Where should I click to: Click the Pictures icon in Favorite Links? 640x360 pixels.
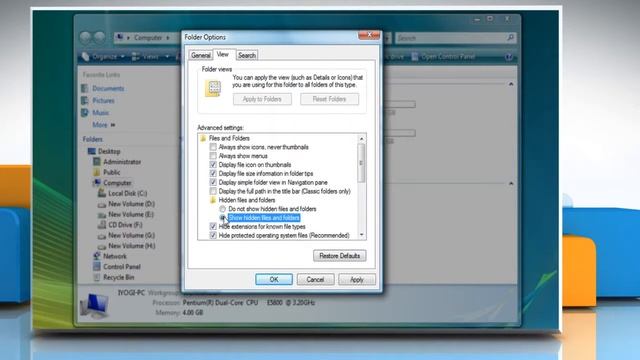[85, 101]
